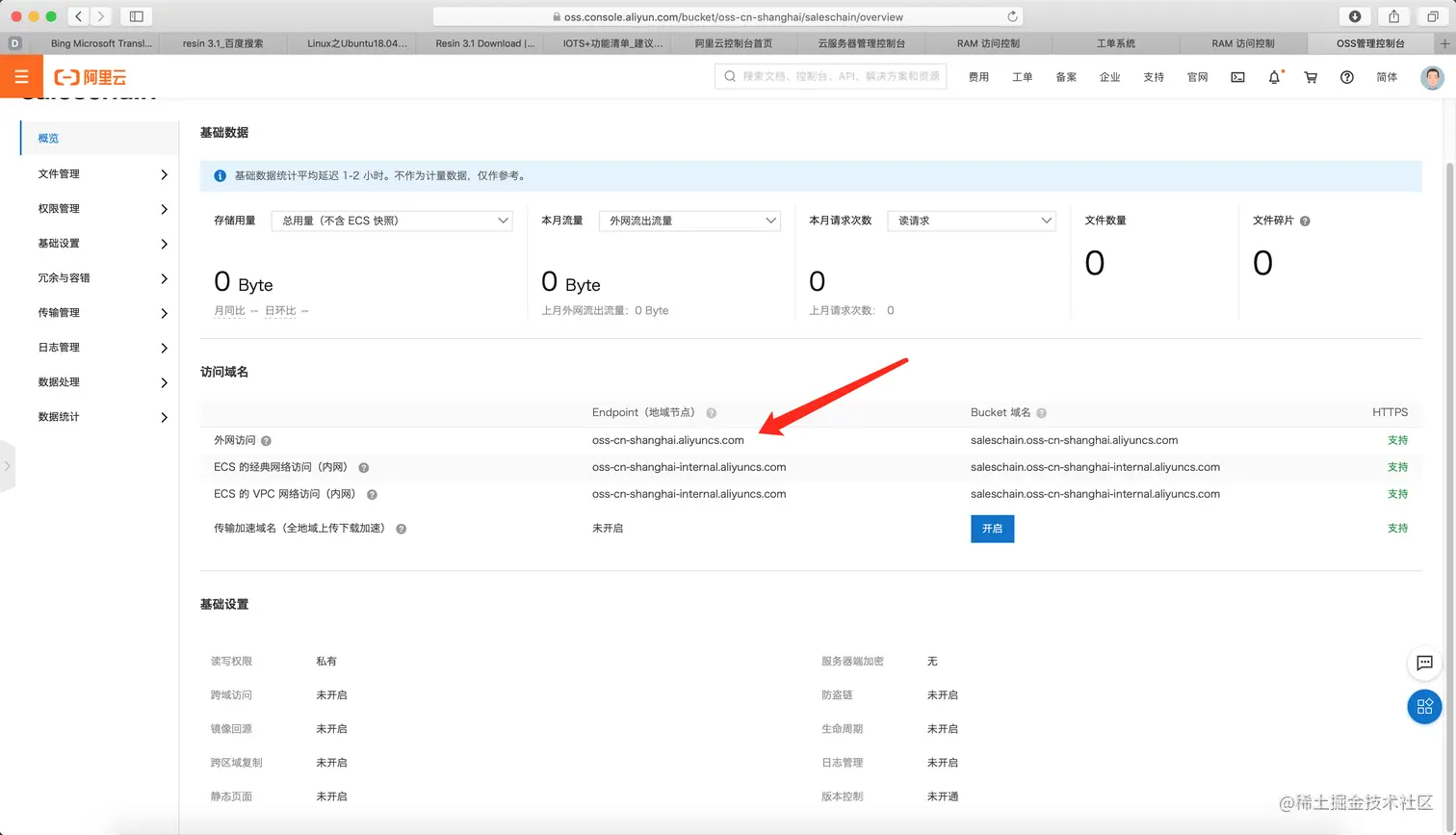Image resolution: width=1456 pixels, height=835 pixels.
Task: Add a new Safari tab
Action: (x=1444, y=43)
